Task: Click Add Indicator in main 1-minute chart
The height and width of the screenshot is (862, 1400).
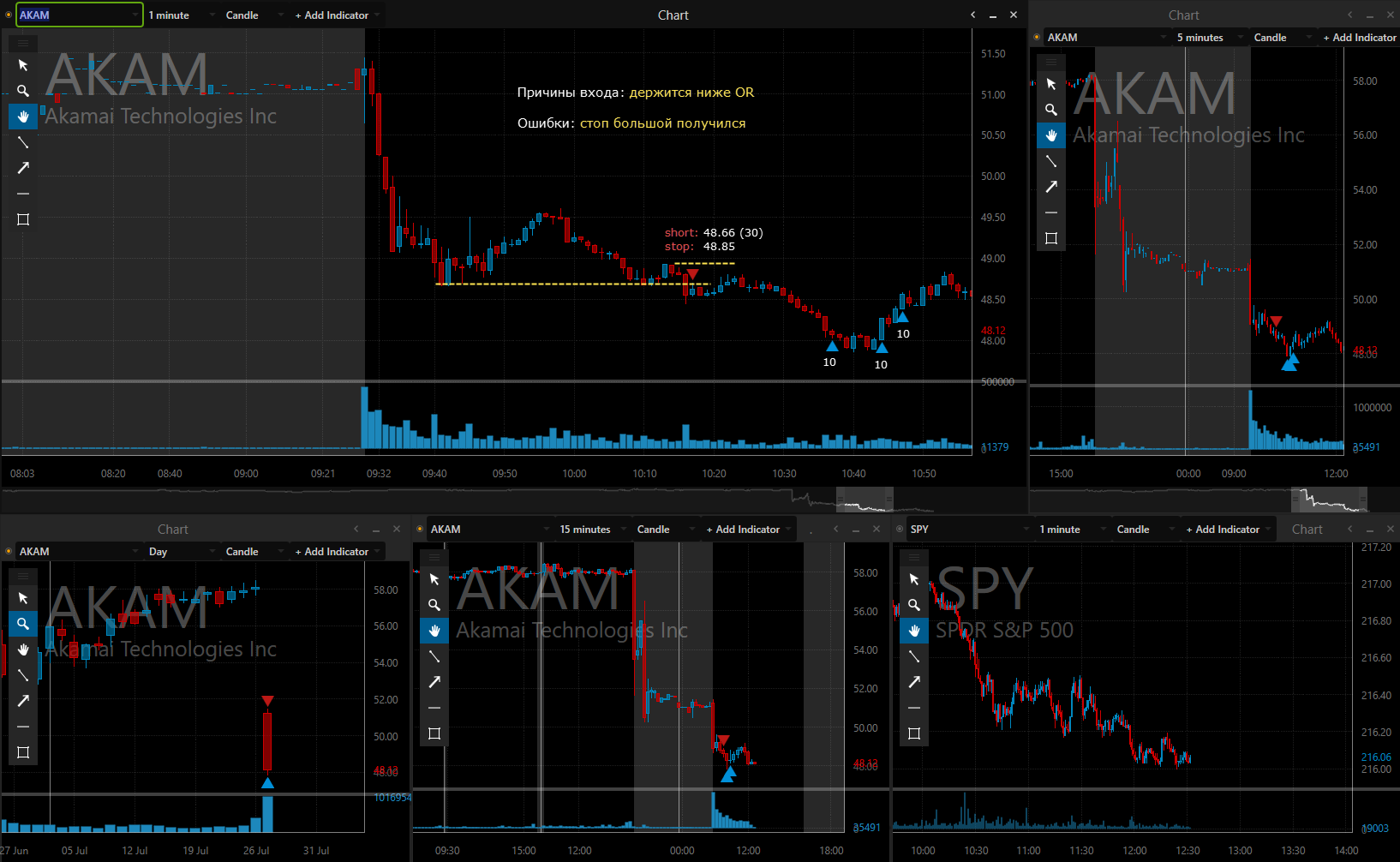Action: [x=337, y=15]
